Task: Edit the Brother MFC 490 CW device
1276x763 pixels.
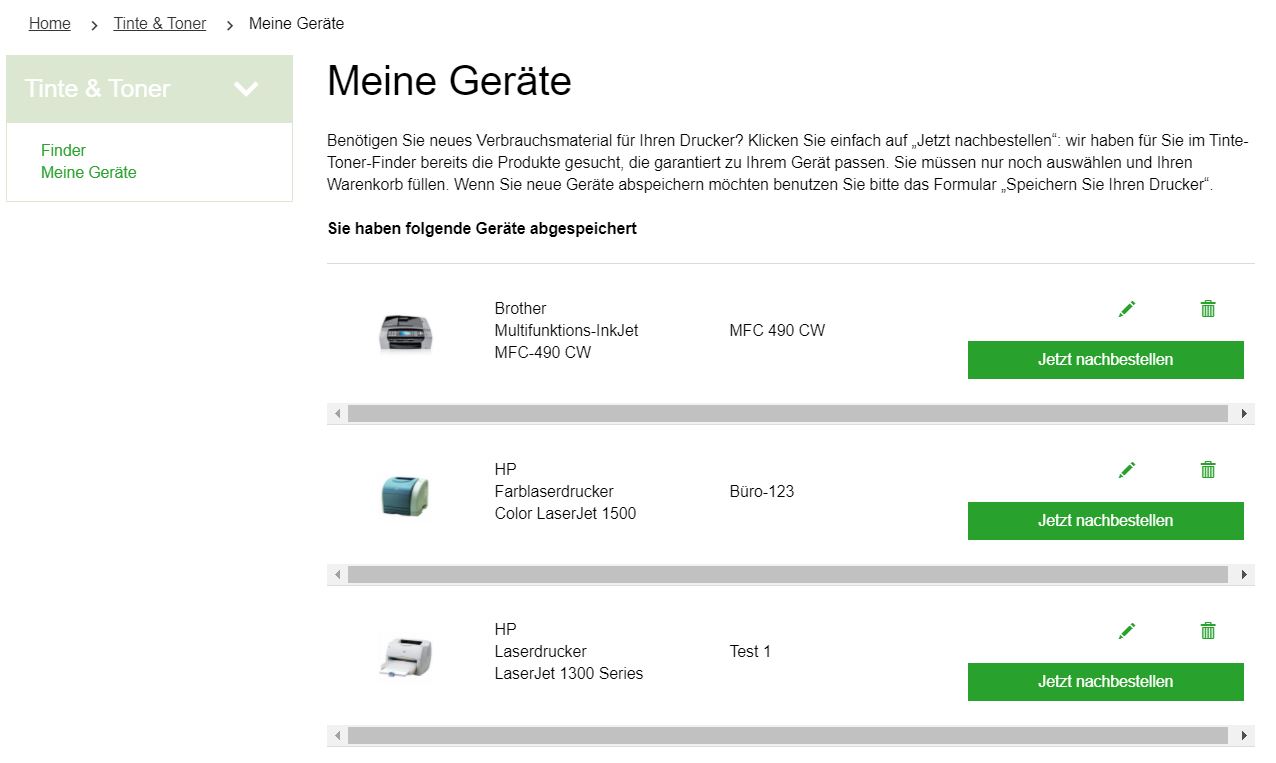Action: point(1127,309)
